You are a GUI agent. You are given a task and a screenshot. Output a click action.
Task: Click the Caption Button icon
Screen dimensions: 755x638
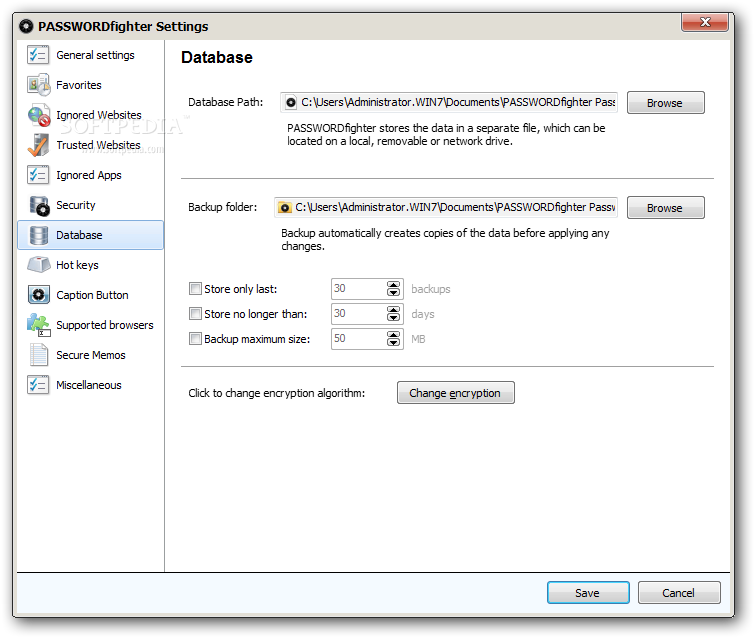click(x=39, y=295)
